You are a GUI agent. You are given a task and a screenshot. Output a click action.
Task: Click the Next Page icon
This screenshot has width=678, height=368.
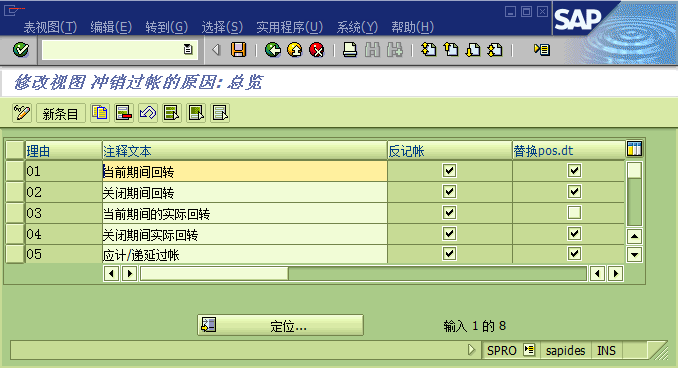tap(473, 50)
